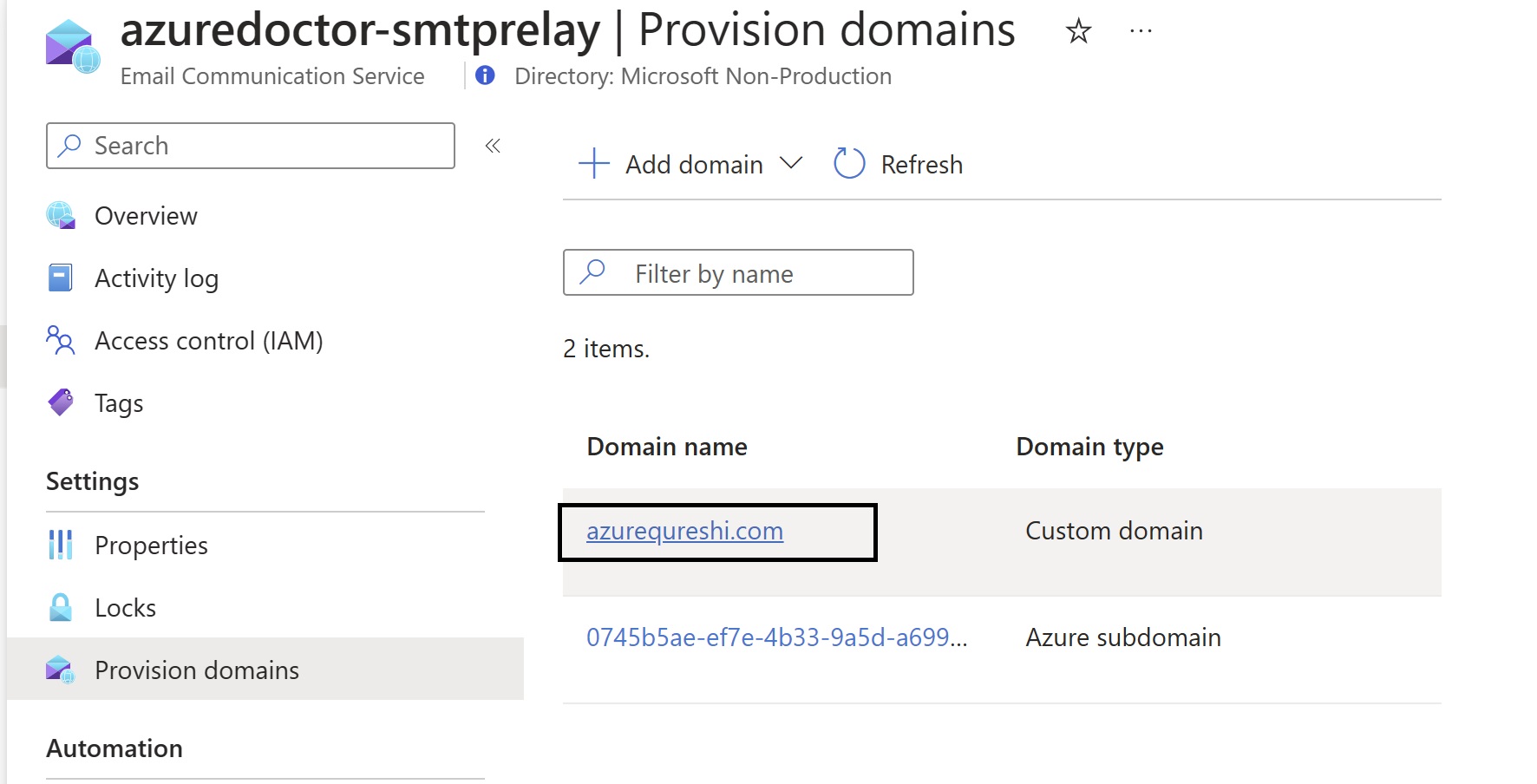The width and height of the screenshot is (1537, 784).
Task: Click the directory info icon
Action: (485, 75)
